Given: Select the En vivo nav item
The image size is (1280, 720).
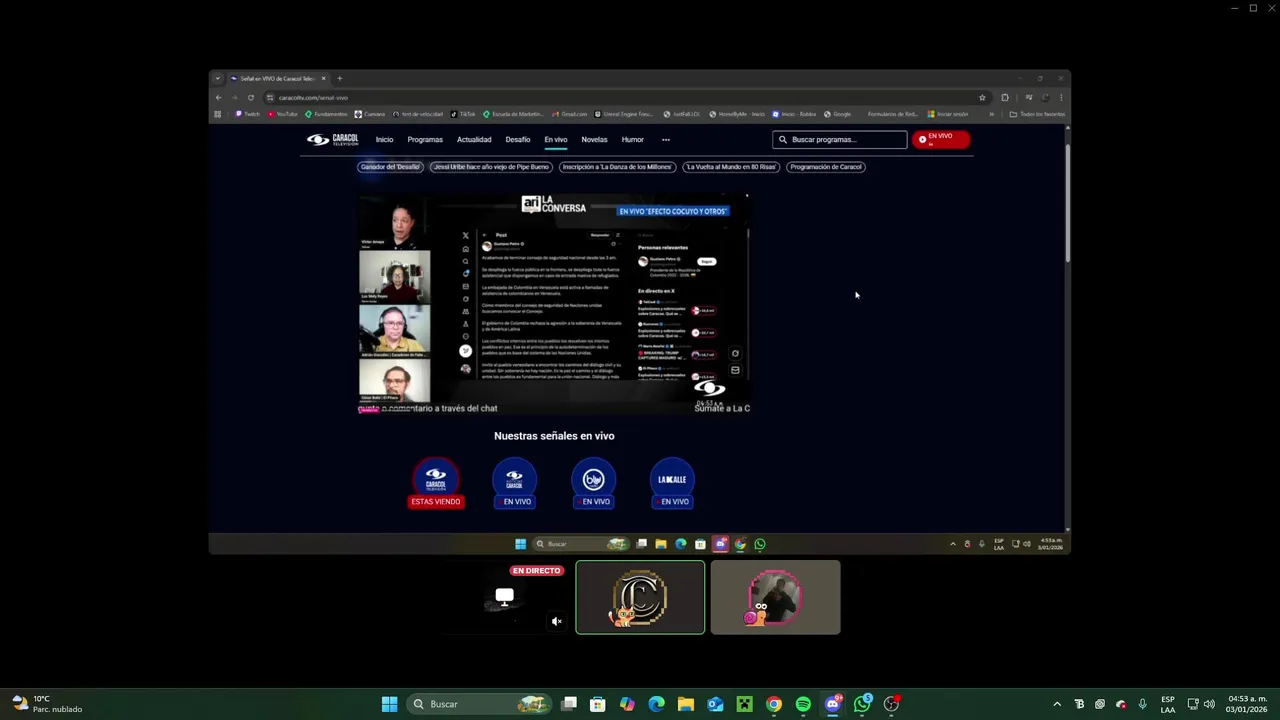Looking at the screenshot, I should click(555, 140).
